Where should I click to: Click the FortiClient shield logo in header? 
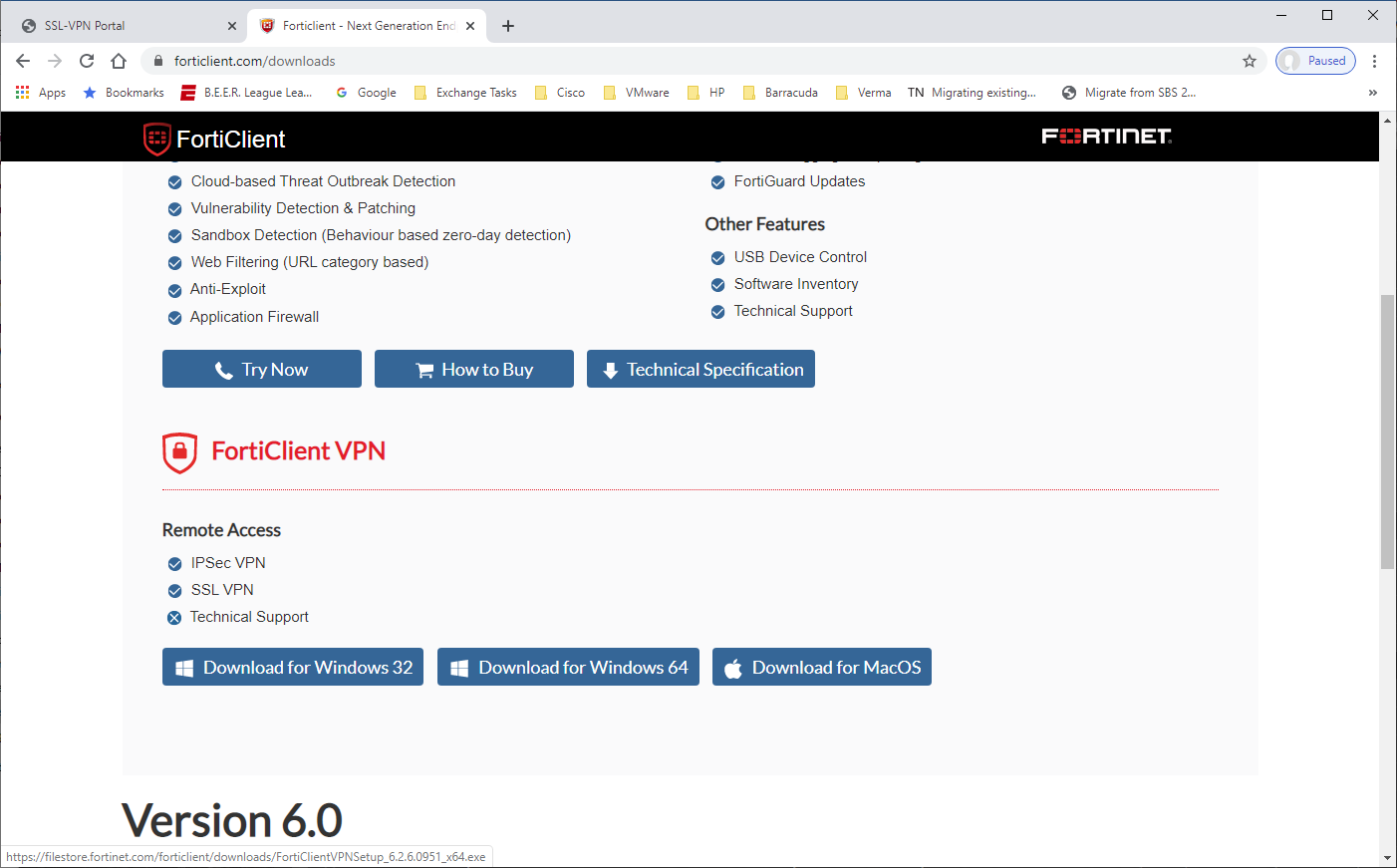point(156,140)
